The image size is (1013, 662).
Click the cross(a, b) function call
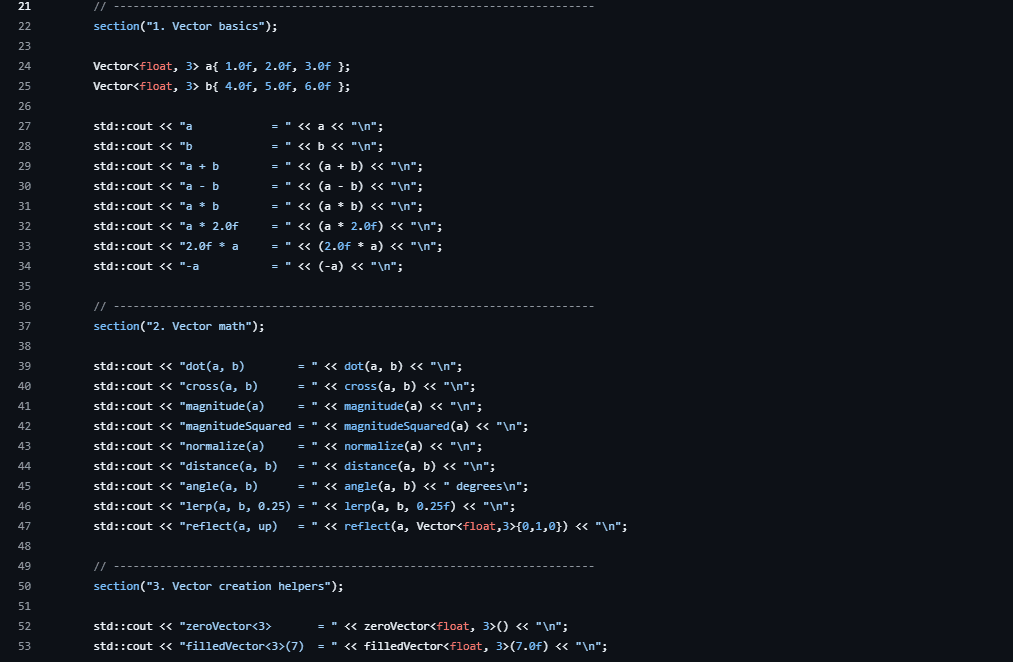[380, 386]
